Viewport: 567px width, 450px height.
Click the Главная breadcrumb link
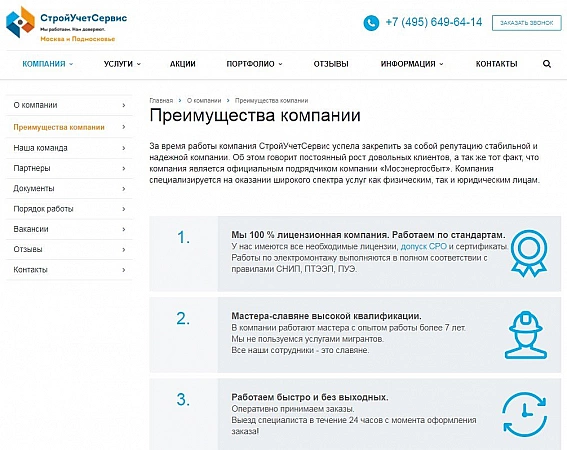(x=161, y=101)
